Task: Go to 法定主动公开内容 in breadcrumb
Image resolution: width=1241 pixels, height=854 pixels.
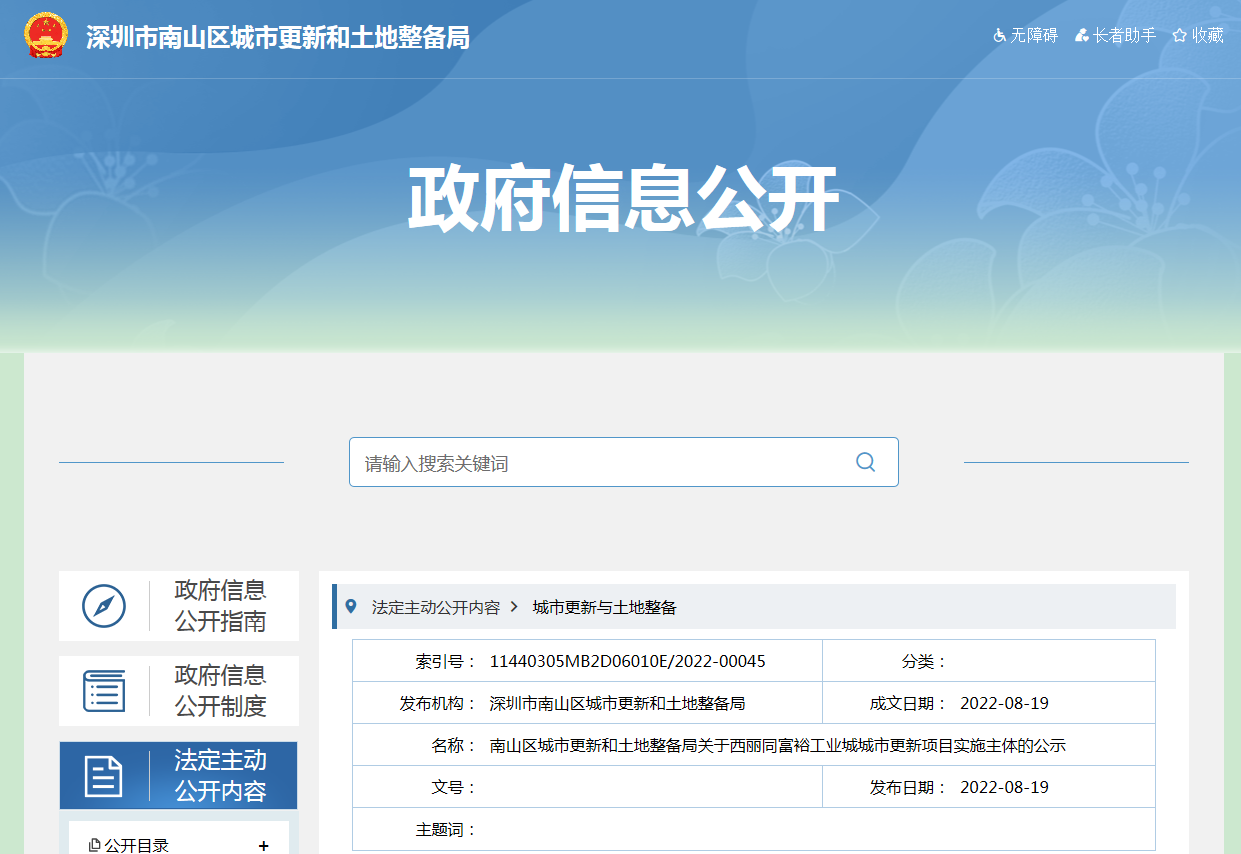Action: (x=435, y=608)
